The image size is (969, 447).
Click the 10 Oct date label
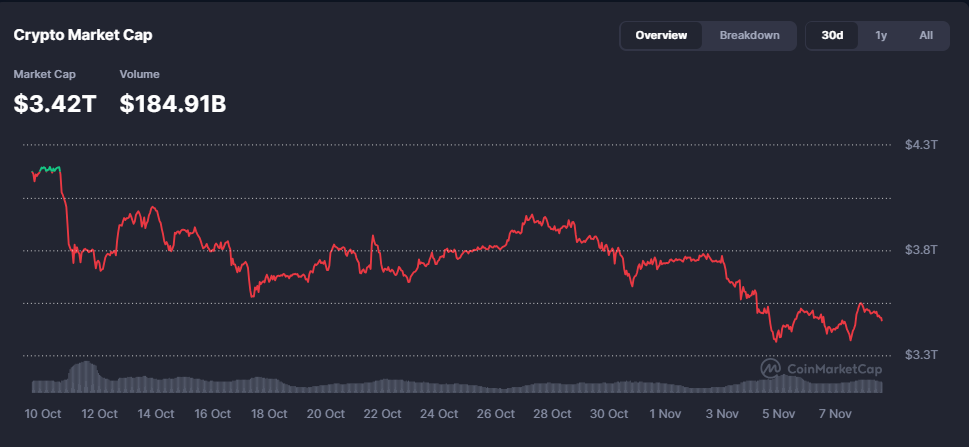[x=43, y=413]
